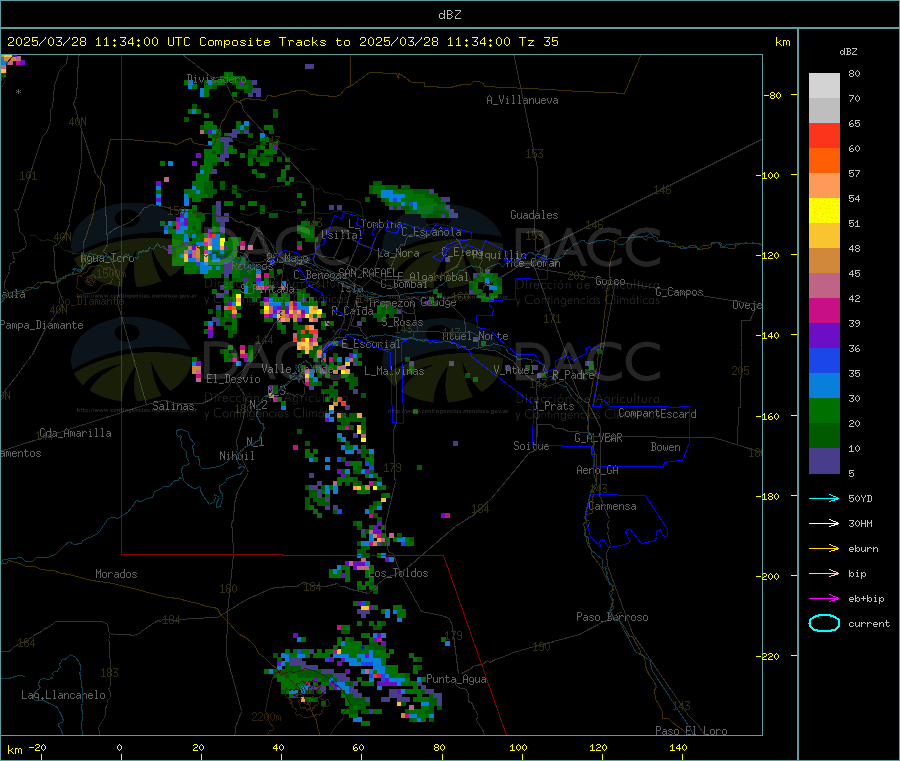
Task: Click the dBZ title in top bar
Action: point(449,15)
